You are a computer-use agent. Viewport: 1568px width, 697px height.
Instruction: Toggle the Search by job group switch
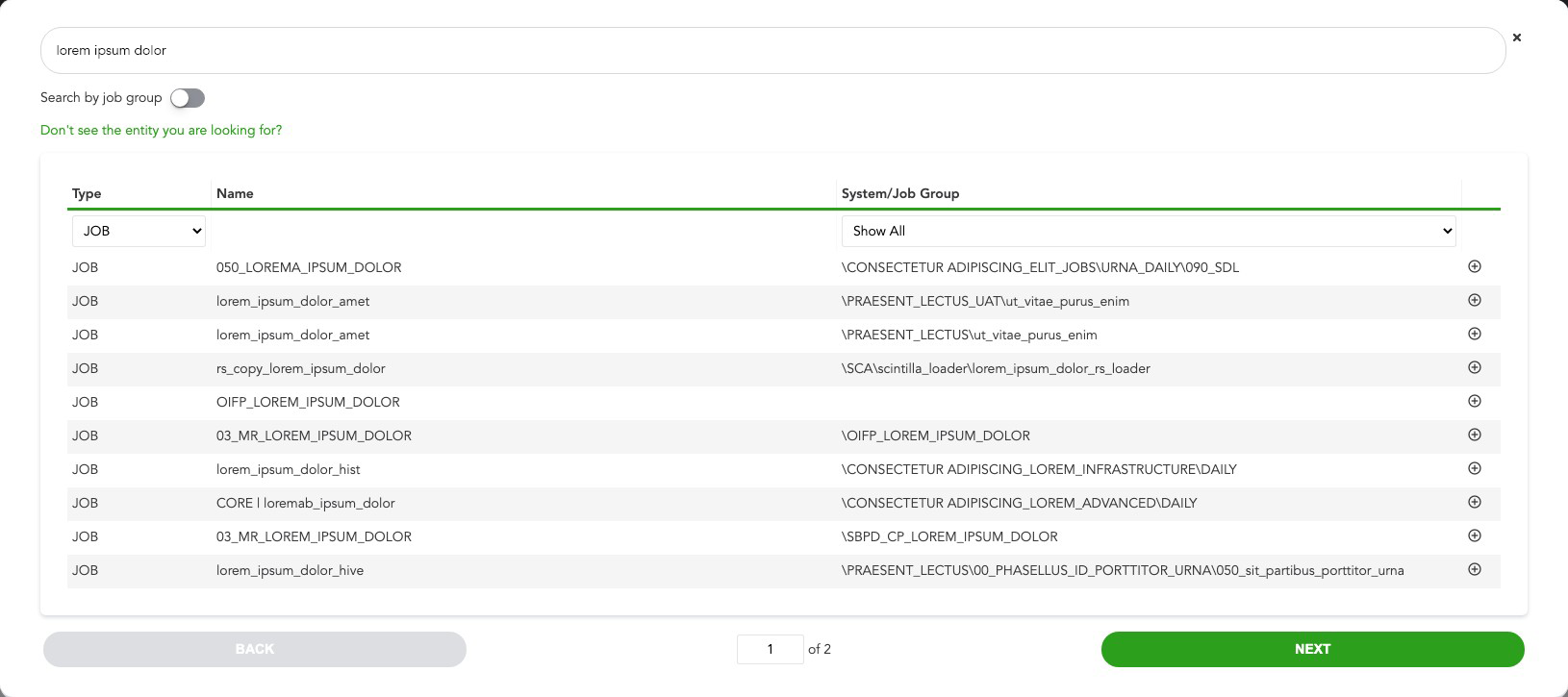pos(188,98)
